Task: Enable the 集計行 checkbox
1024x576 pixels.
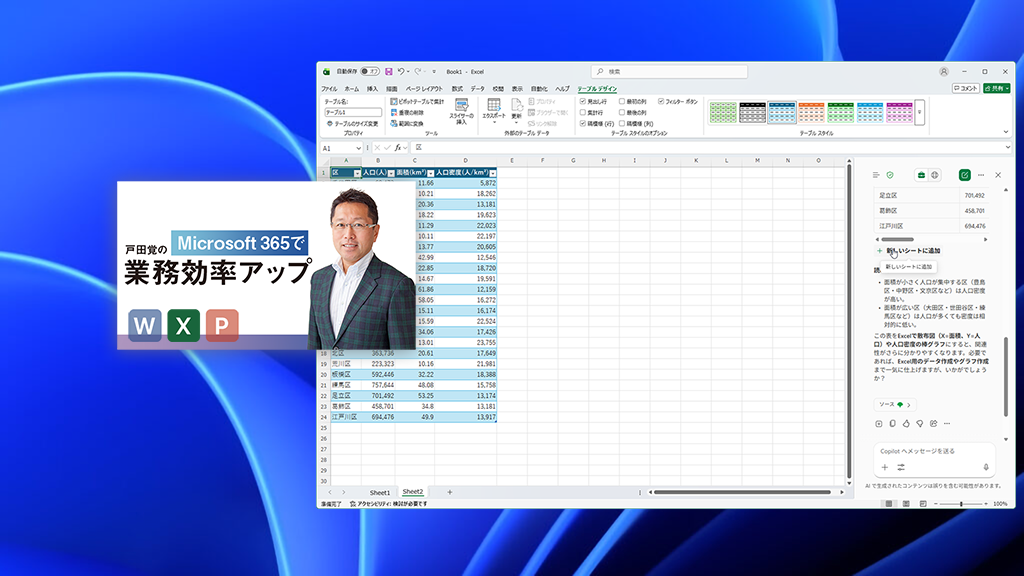Action: point(584,111)
